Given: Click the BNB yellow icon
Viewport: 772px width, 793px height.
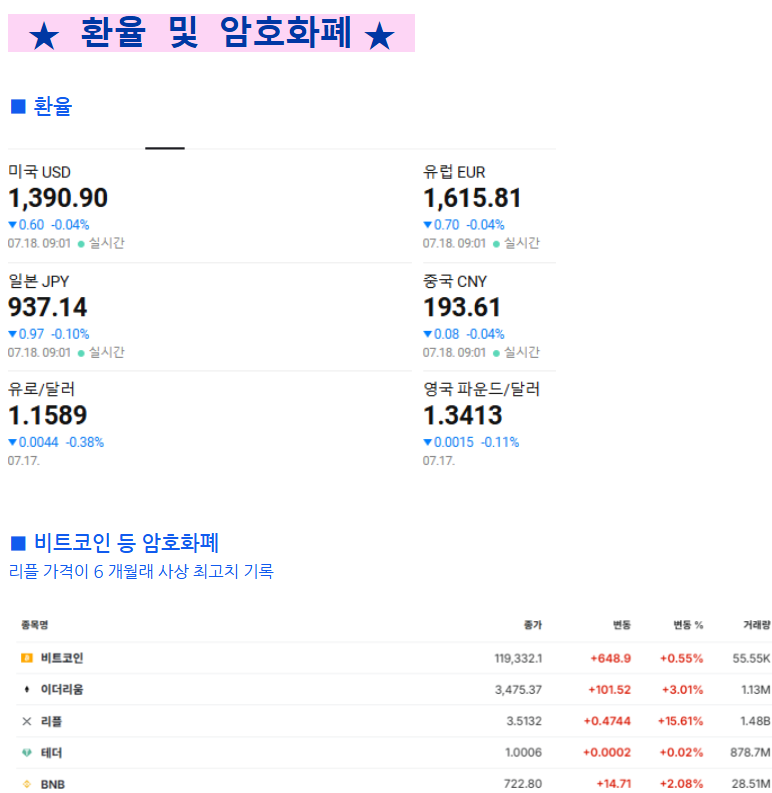Looking at the screenshot, I should click(x=27, y=784).
